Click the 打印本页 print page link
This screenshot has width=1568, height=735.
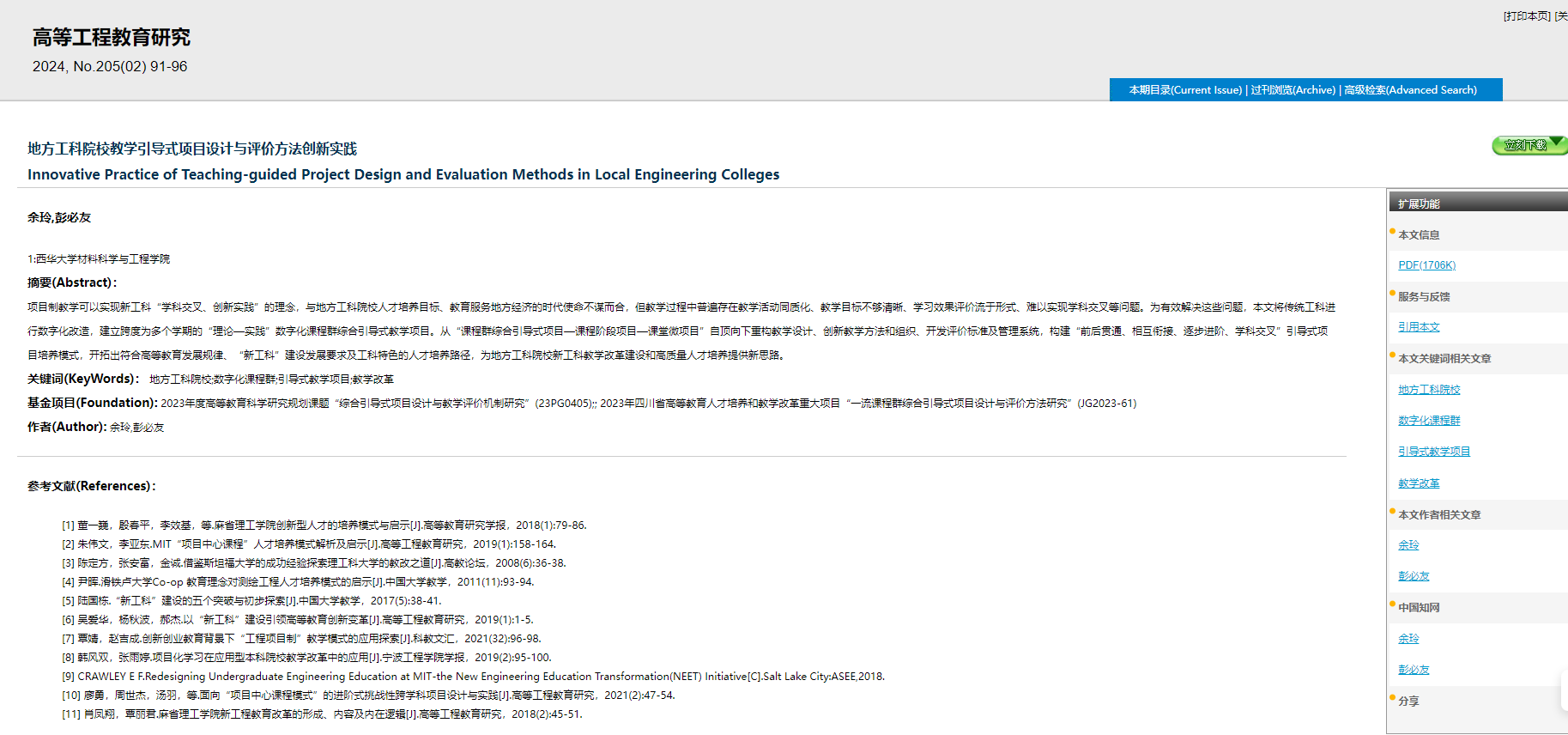pyautogui.click(x=1527, y=16)
